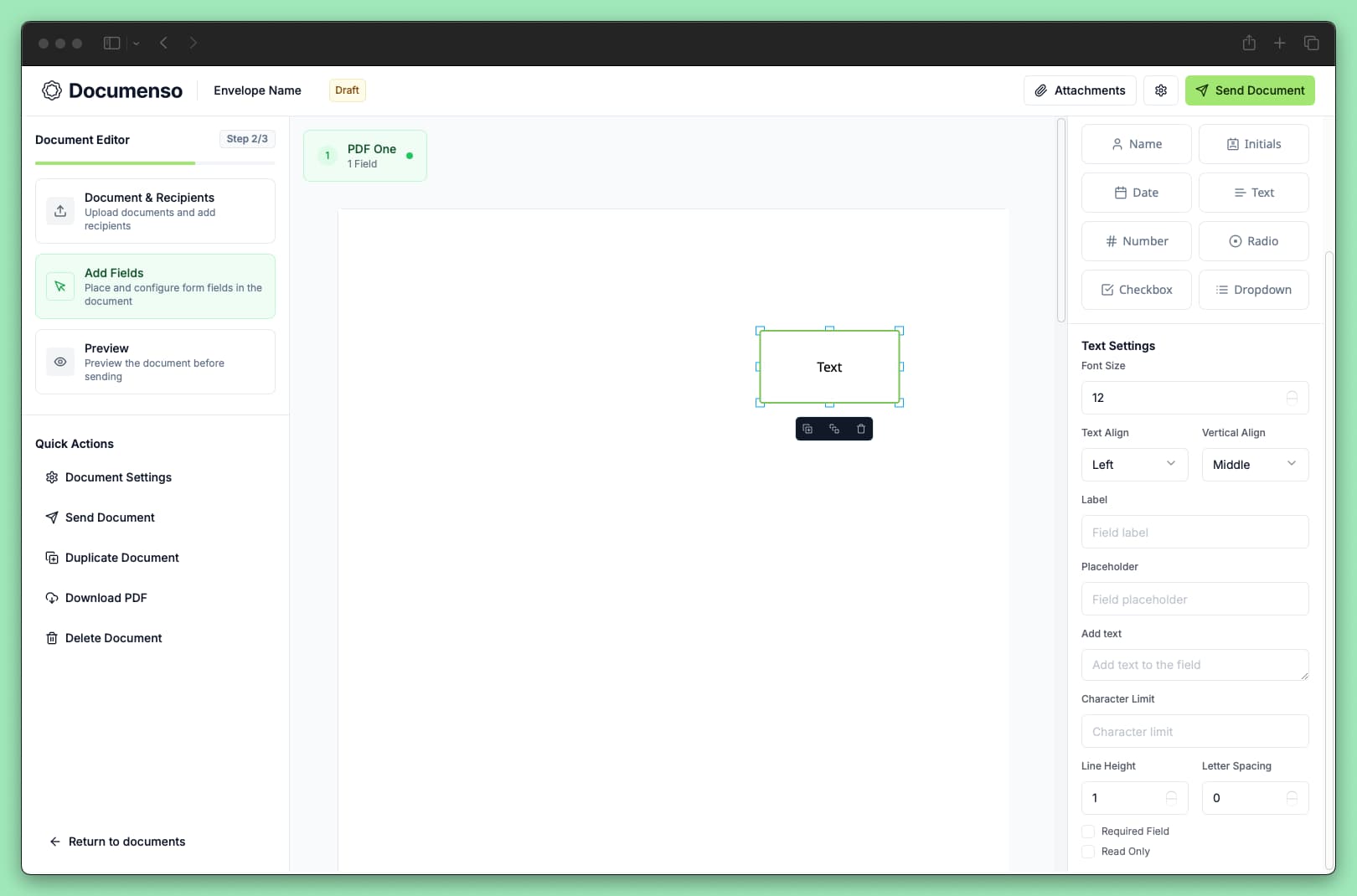This screenshot has width=1357, height=896.
Task: Switch to the PDF One tab
Action: 365,155
